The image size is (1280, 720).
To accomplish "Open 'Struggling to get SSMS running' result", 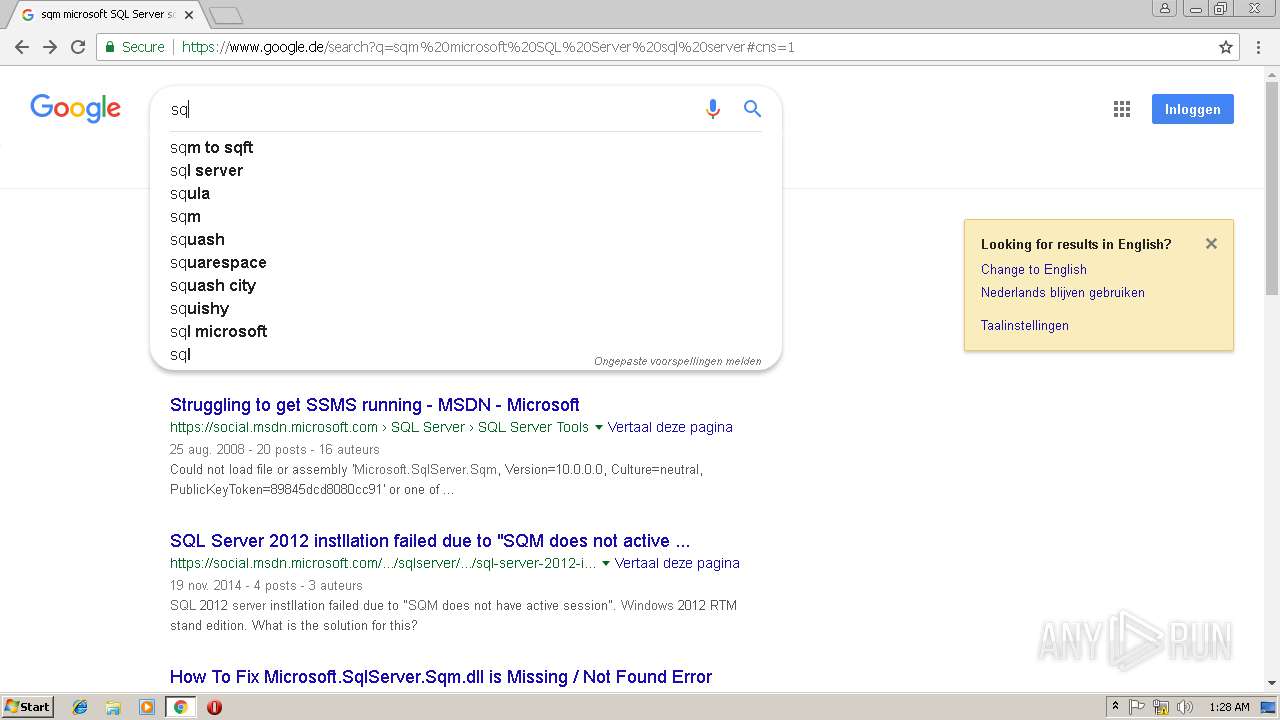I will (374, 405).
